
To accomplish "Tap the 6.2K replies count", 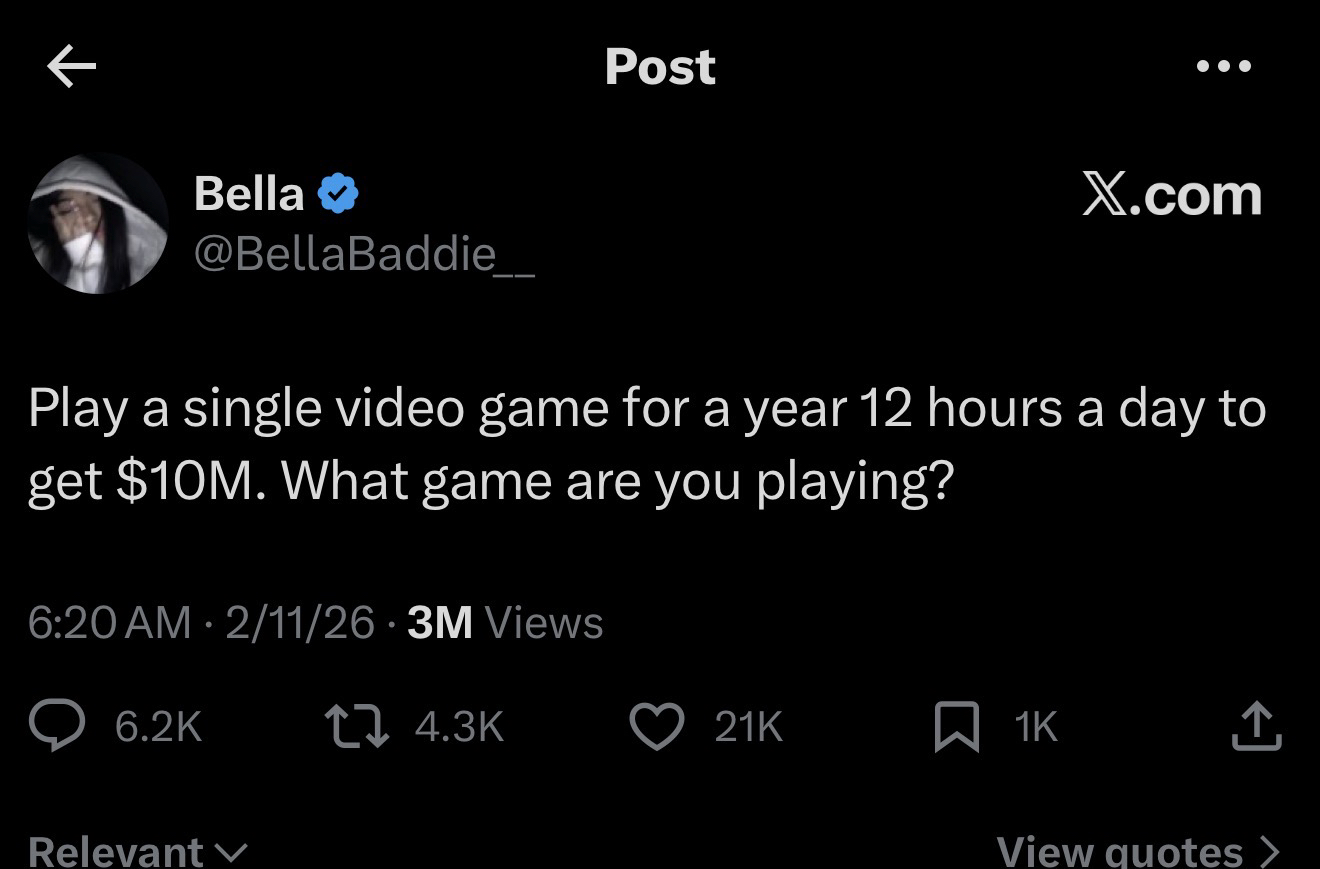I will point(158,727).
